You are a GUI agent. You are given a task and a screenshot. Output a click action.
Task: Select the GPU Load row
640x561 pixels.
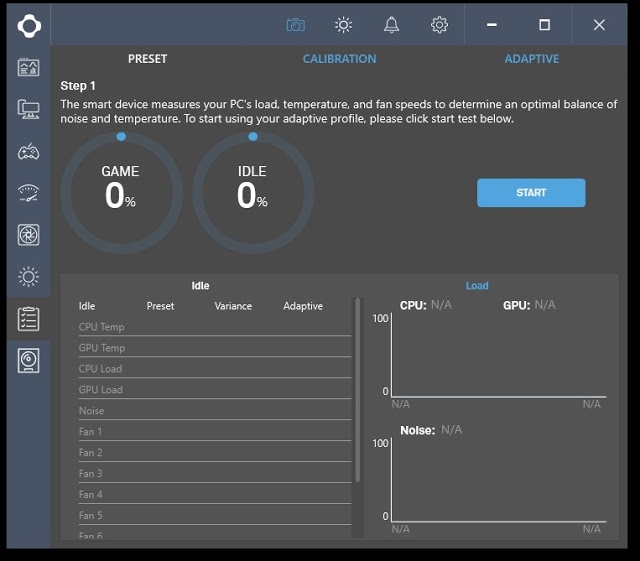pos(215,390)
